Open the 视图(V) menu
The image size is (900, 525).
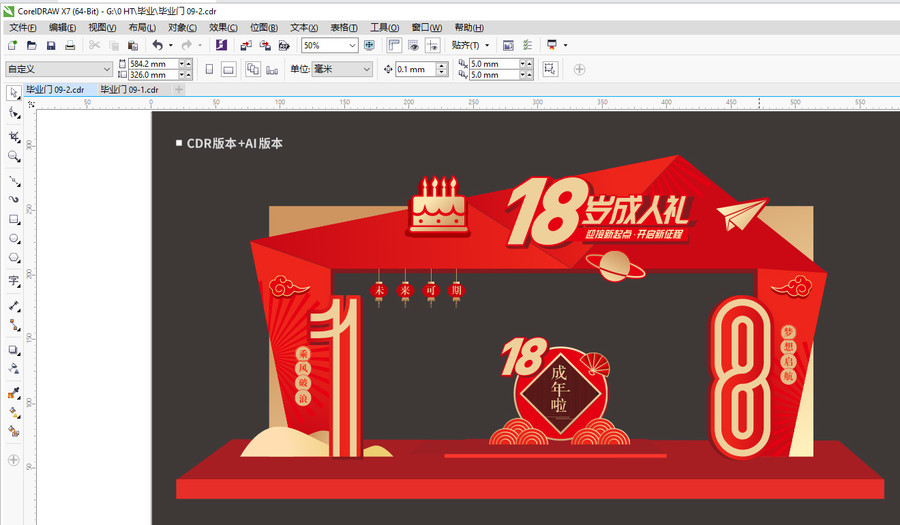pyautogui.click(x=102, y=28)
